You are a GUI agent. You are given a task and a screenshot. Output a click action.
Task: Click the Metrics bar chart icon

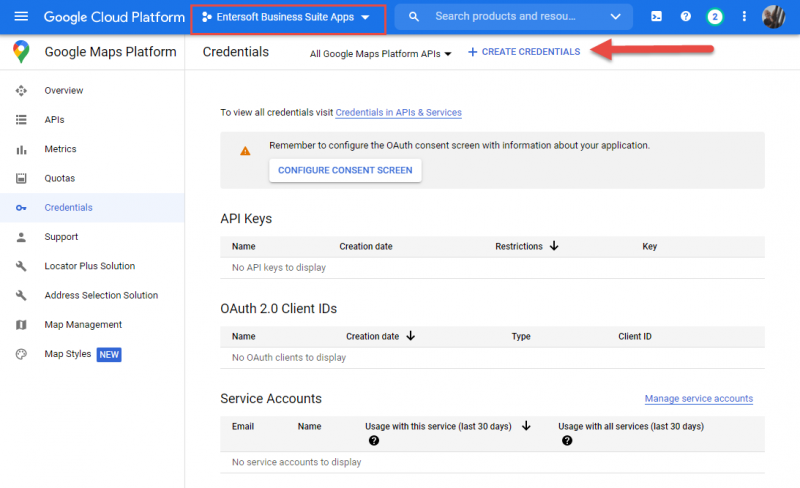pyautogui.click(x=21, y=150)
